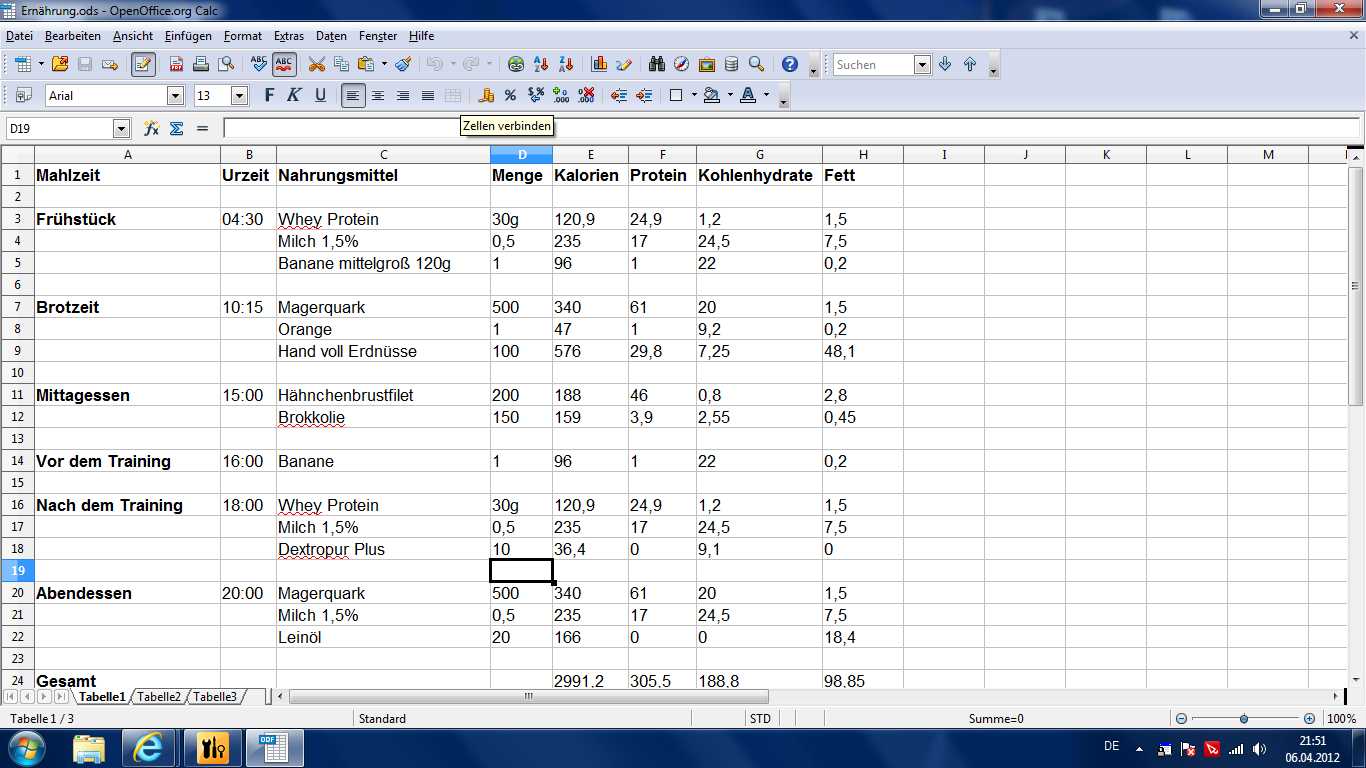
Task: Switch to the Tabelle3 sheet tab
Action: point(215,697)
